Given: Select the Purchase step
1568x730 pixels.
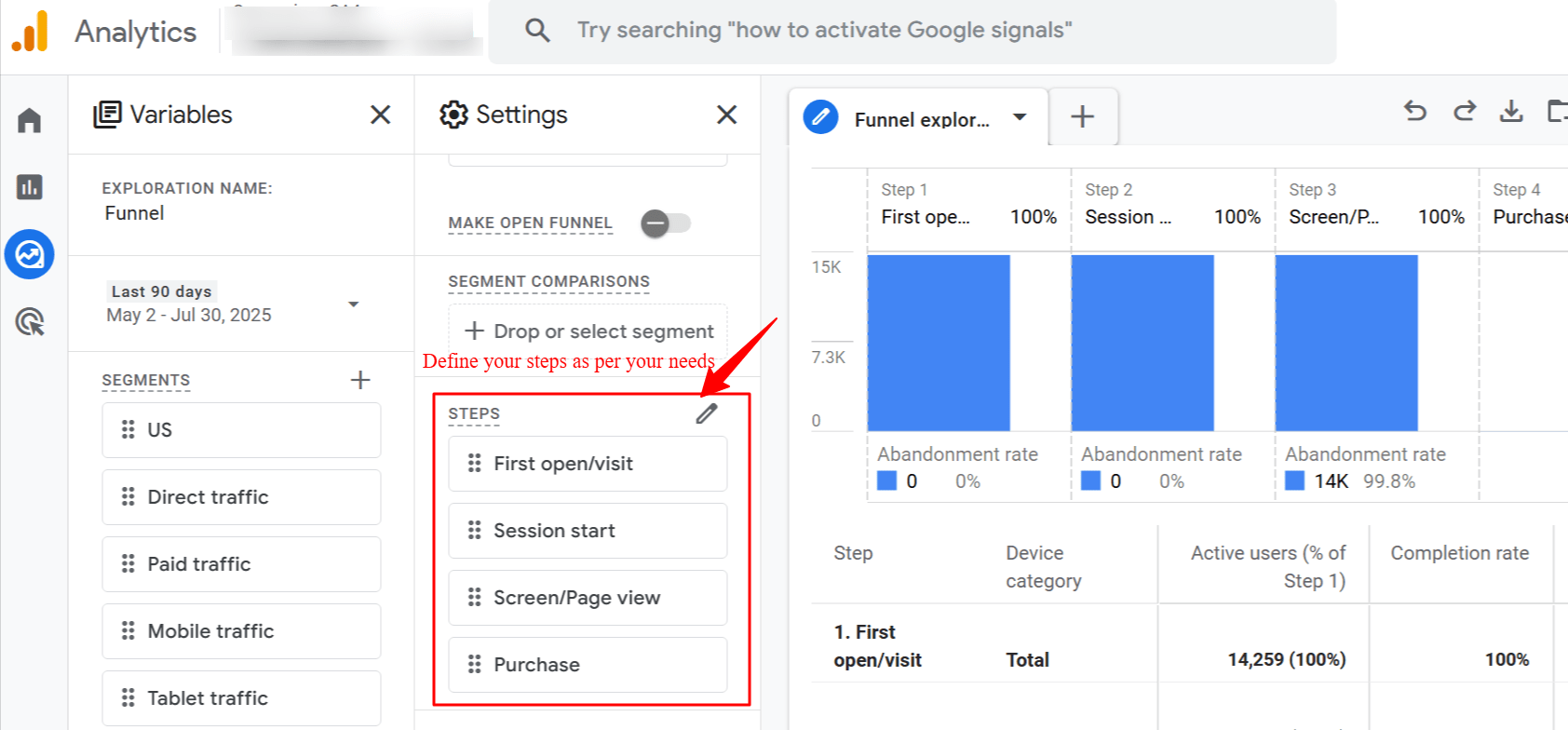Looking at the screenshot, I should tap(588, 665).
